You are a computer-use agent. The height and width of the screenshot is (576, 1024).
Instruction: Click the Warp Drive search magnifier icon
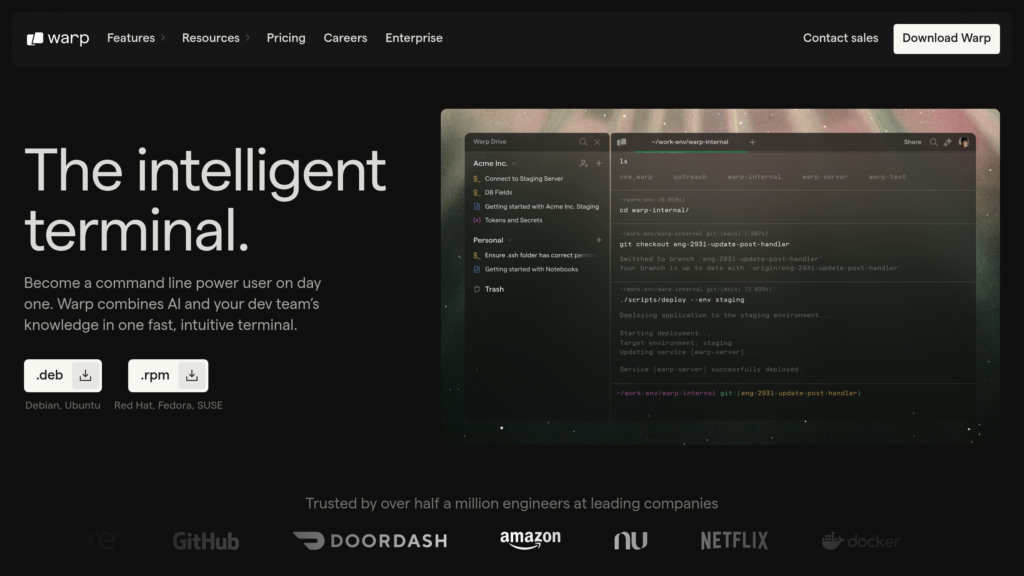pyautogui.click(x=584, y=142)
